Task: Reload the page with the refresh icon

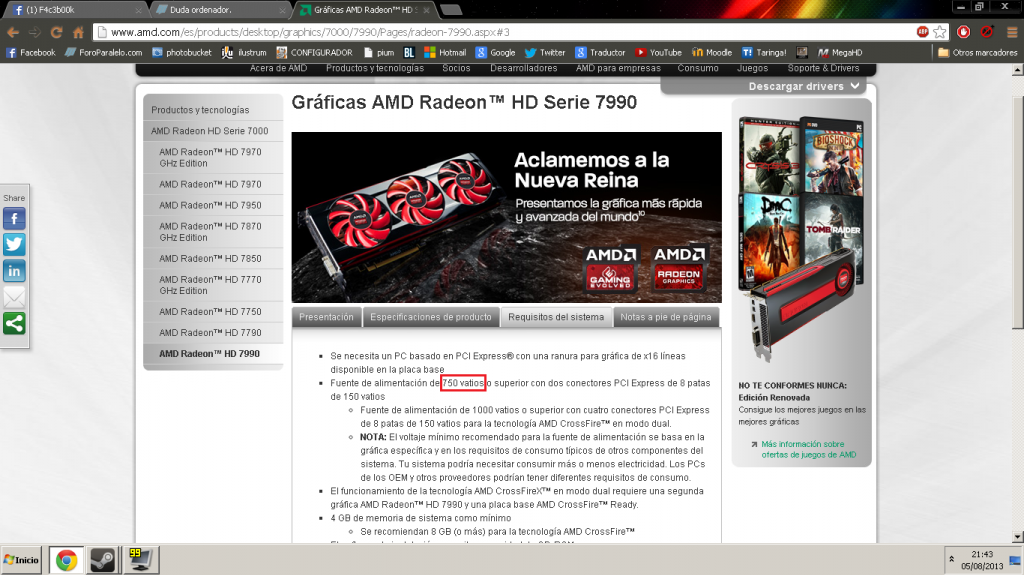Action: click(x=57, y=32)
